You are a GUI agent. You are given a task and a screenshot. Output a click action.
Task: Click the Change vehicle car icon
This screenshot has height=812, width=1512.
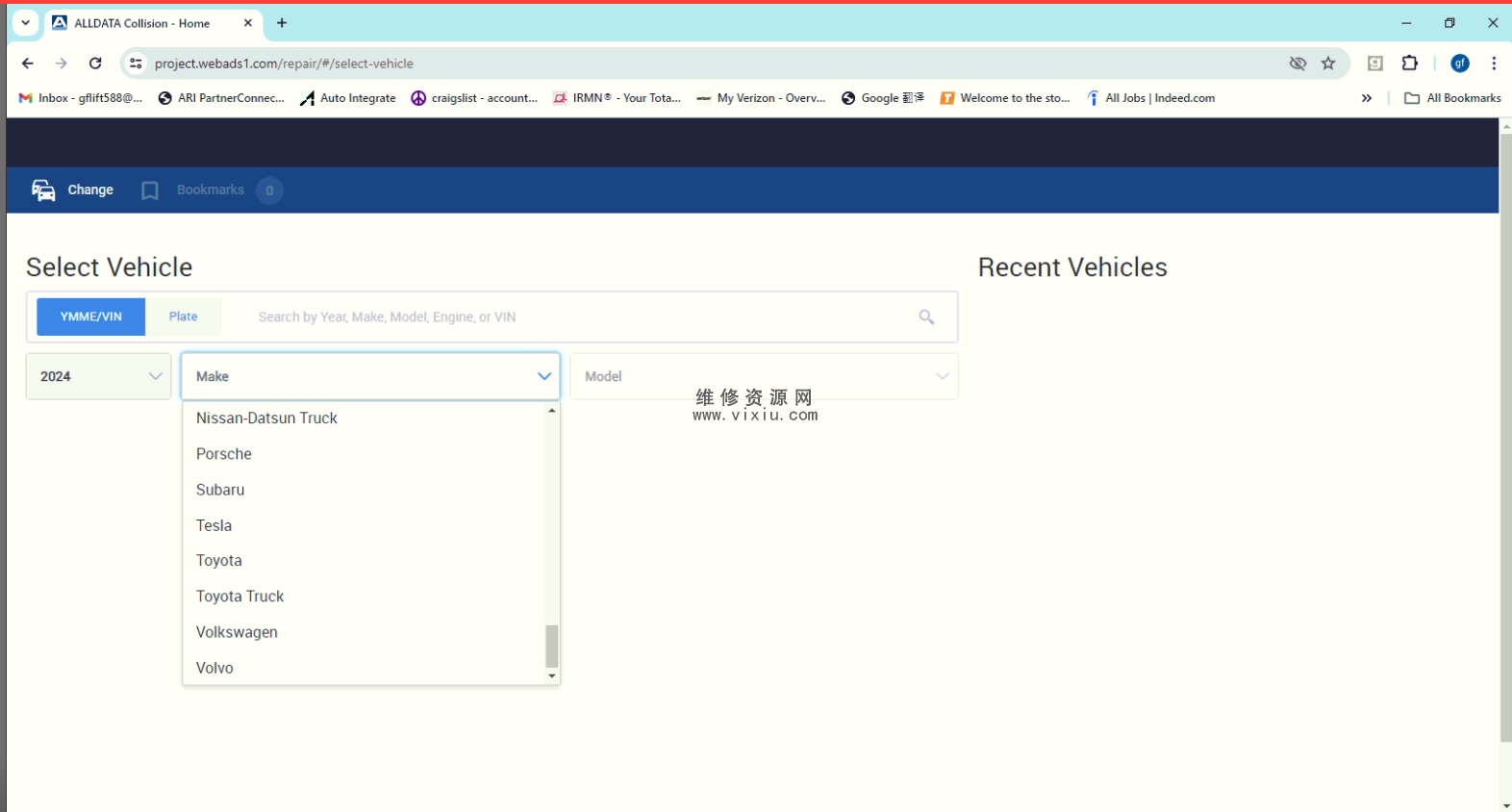tap(43, 190)
